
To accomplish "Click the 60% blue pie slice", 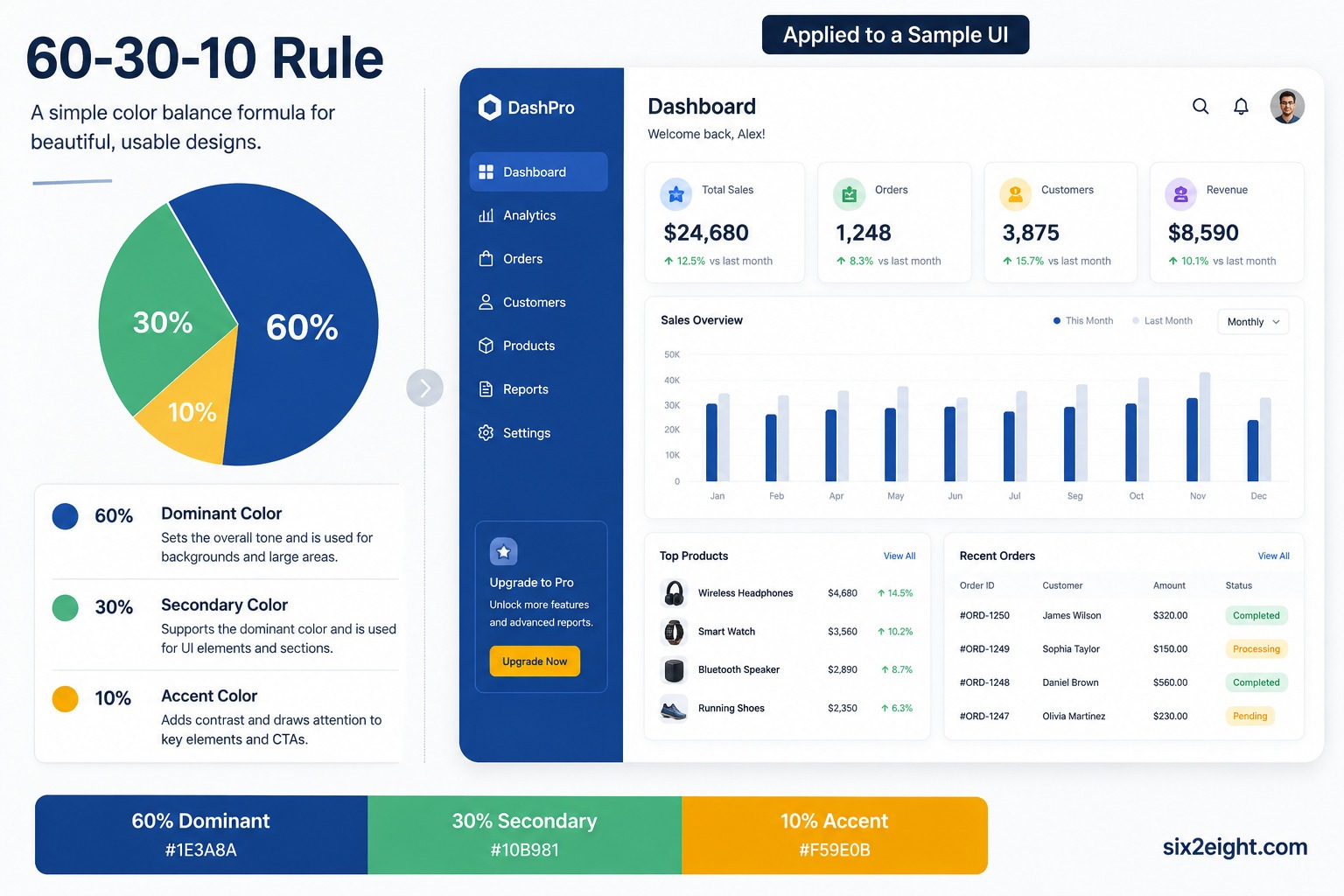I will click(302, 327).
